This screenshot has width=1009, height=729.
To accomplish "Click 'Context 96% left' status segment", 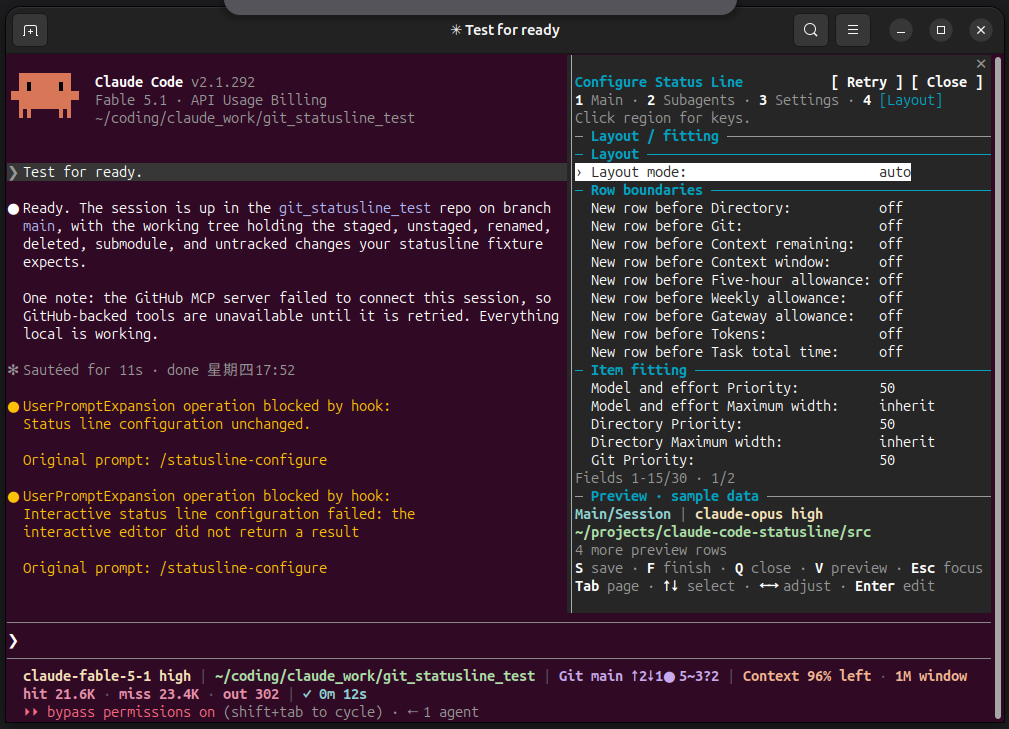I will (806, 676).
